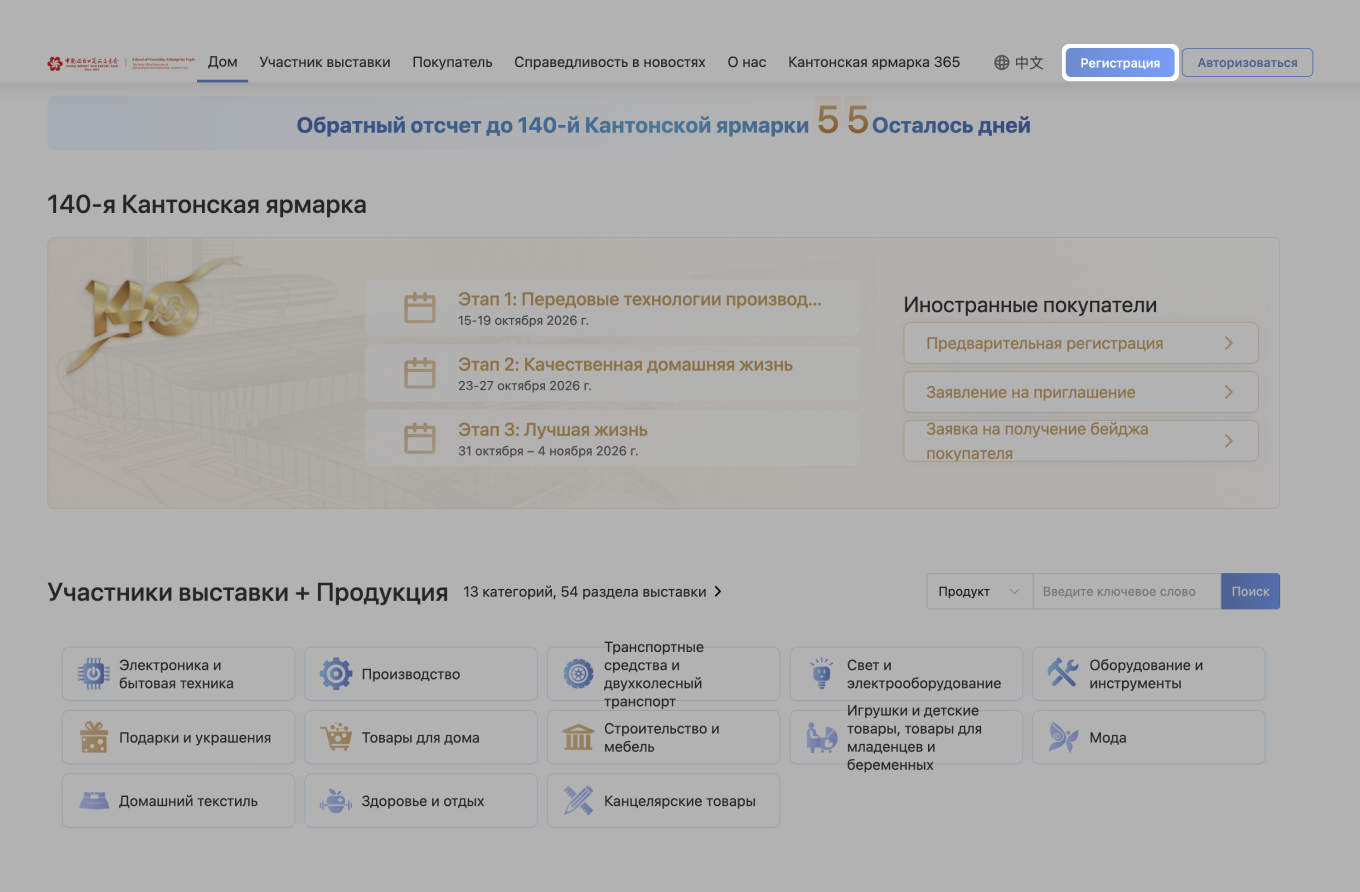Click the Здоровье и отдых icon

coord(336,801)
